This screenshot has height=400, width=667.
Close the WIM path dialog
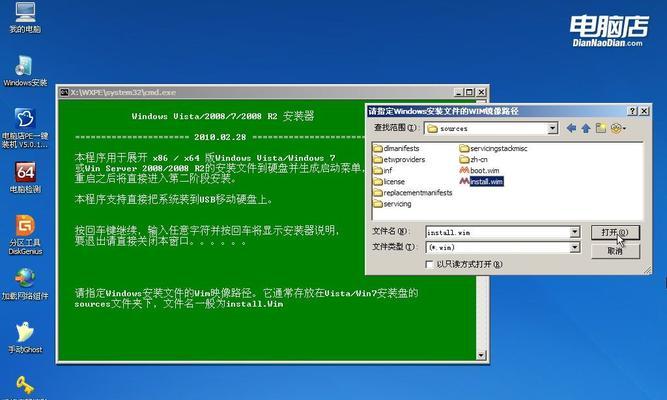coord(644,111)
